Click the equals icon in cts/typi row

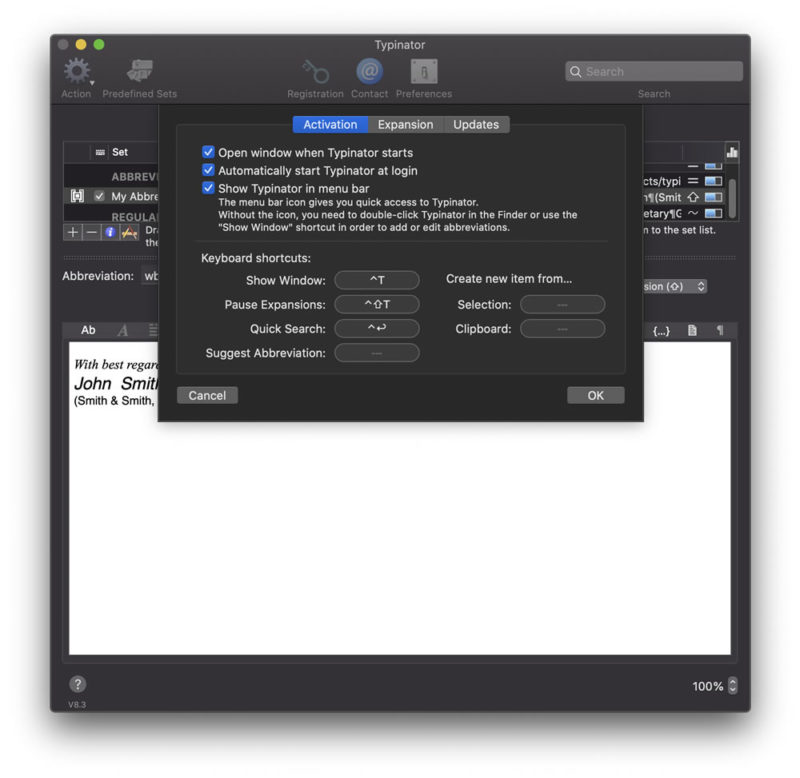[x=692, y=181]
